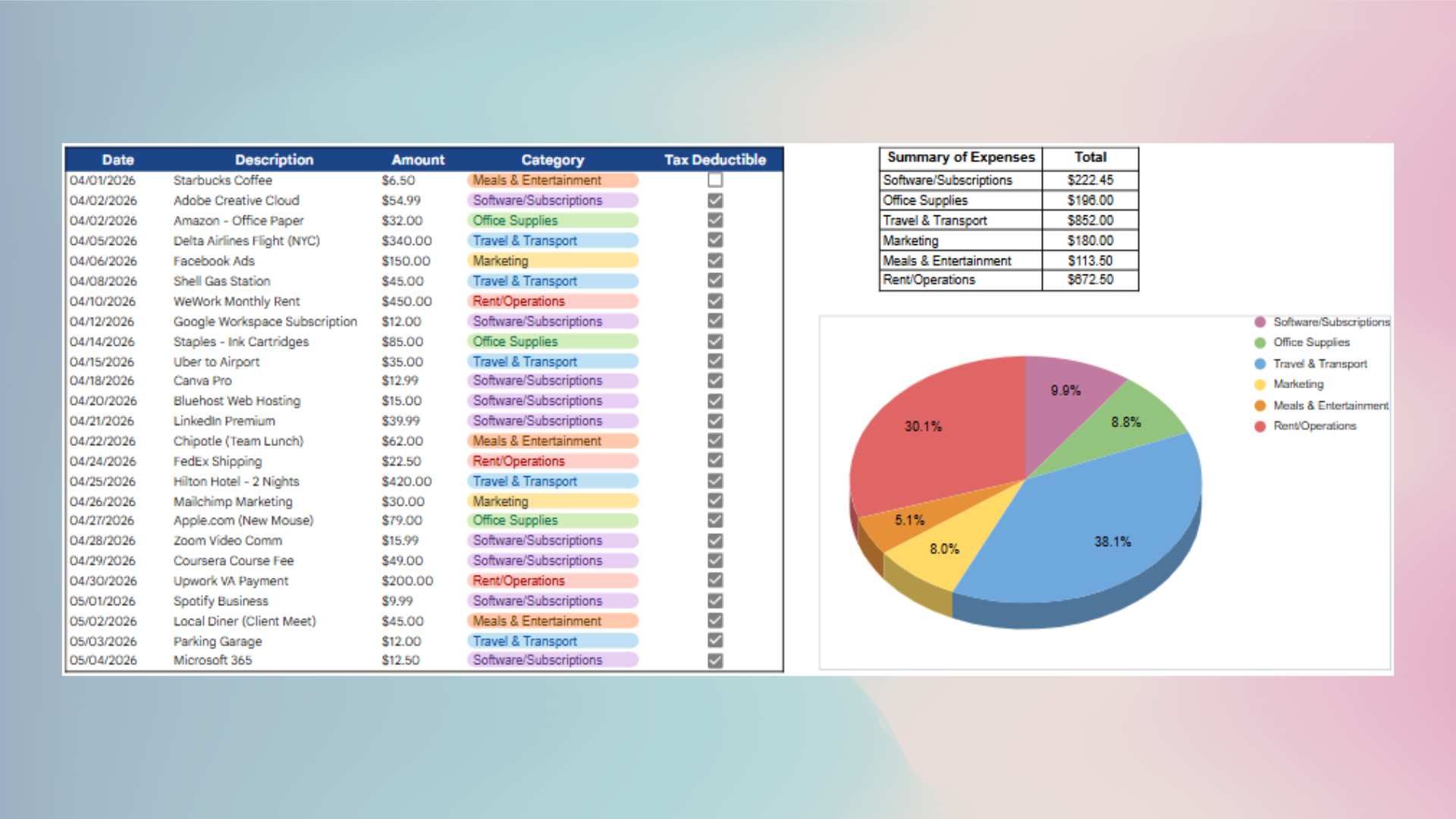Image resolution: width=1456 pixels, height=819 pixels.
Task: Click the 04/27/2026 date cell
Action: coord(102,520)
